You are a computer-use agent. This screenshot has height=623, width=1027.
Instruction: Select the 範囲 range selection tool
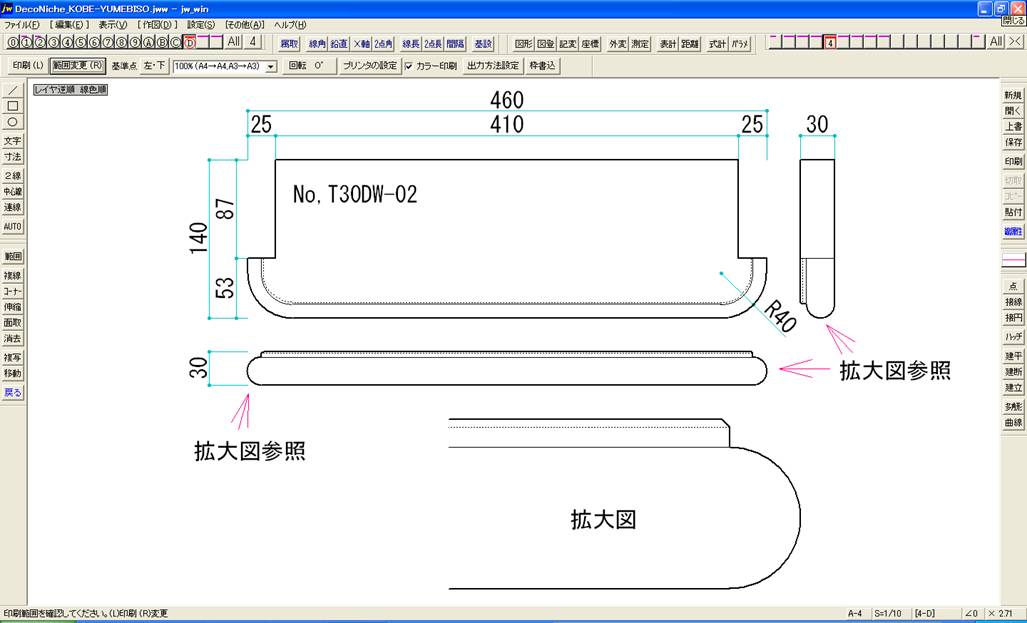[12, 256]
